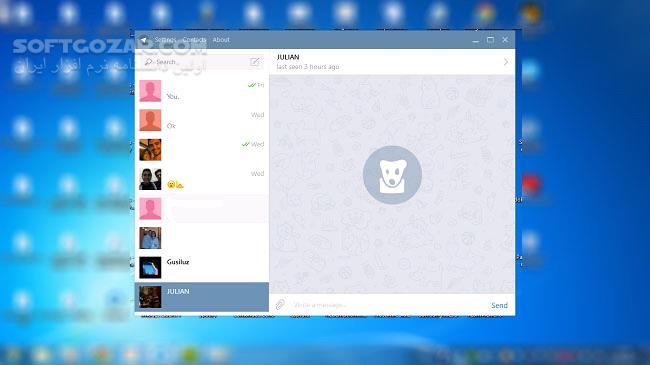Click the dog placeholder image in chat
This screenshot has width=650, height=365.
[392, 175]
